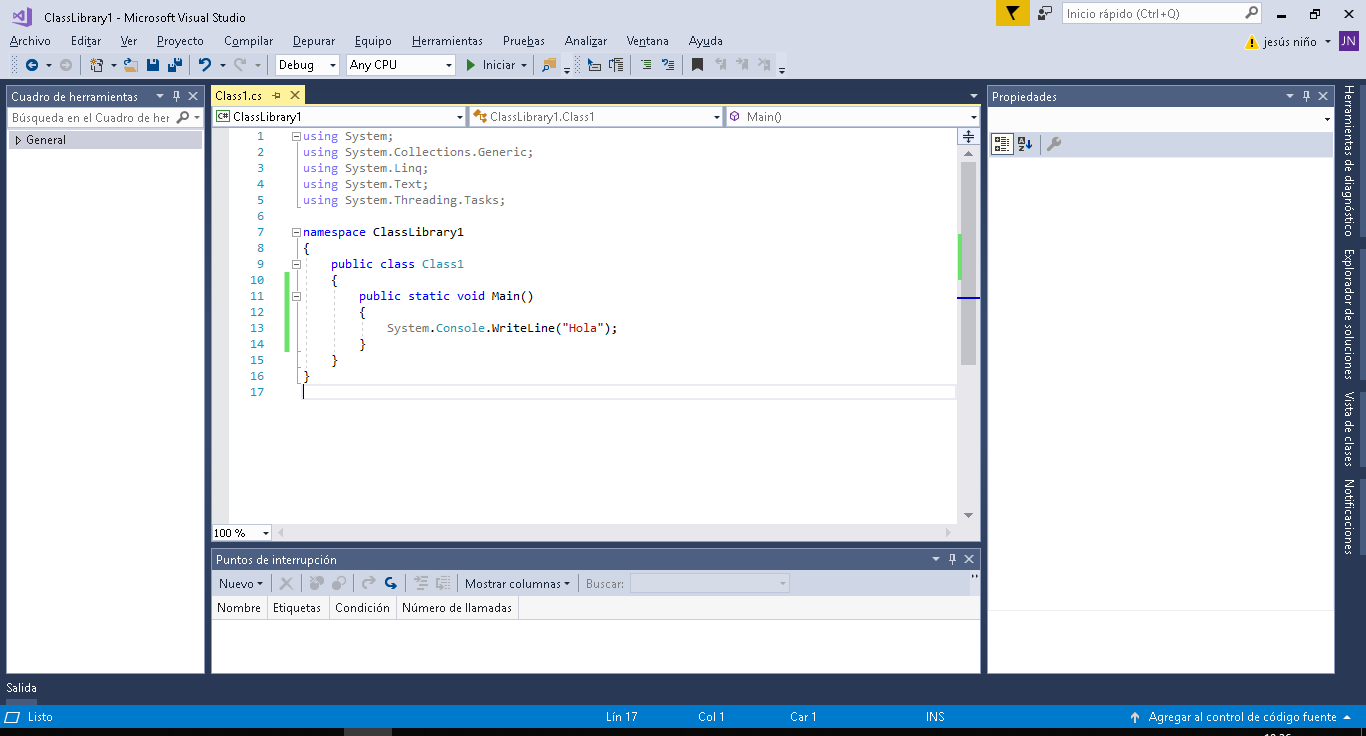Image resolution: width=1366 pixels, height=736 pixels.
Task: Collapse the Main() method code region
Action: pyautogui.click(x=294, y=295)
